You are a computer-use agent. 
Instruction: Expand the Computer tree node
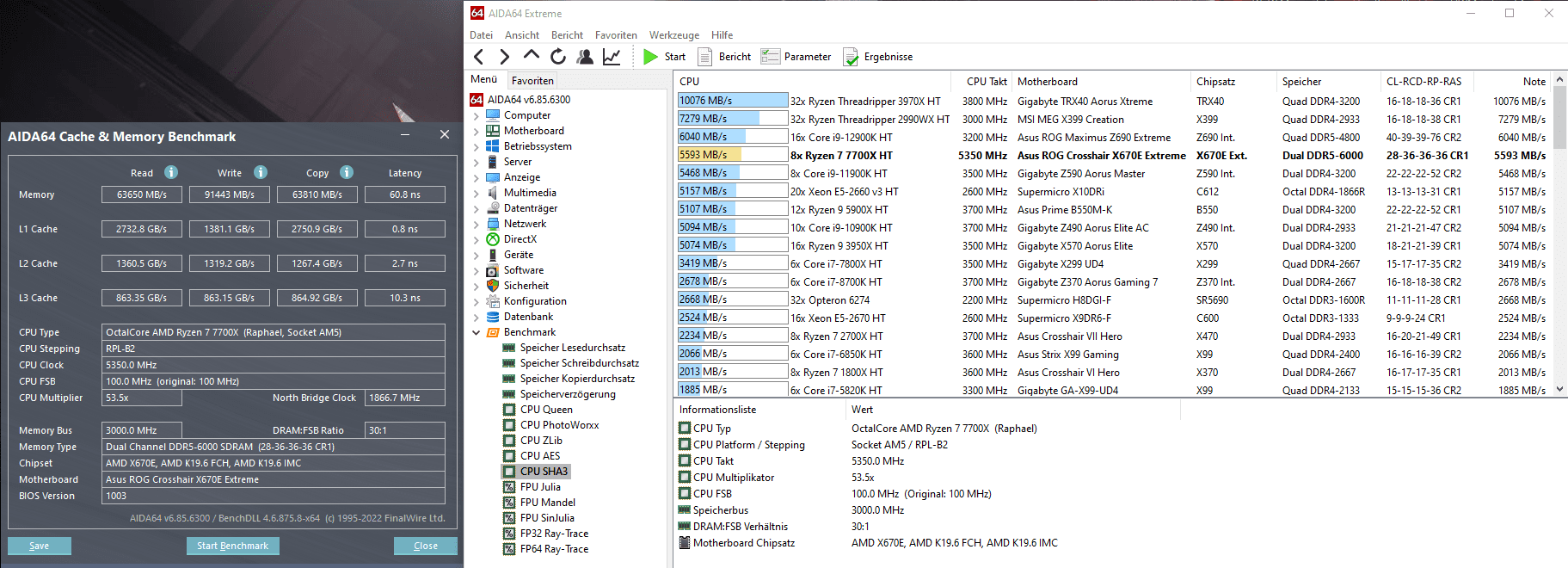pos(477,115)
